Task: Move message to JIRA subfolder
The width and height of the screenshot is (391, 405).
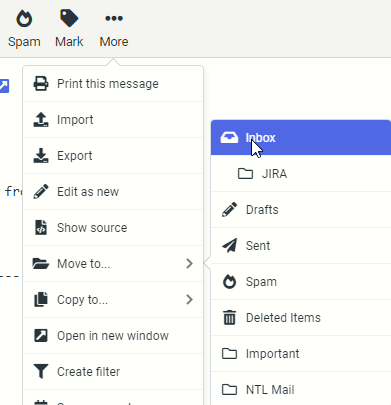Action: 301,174
